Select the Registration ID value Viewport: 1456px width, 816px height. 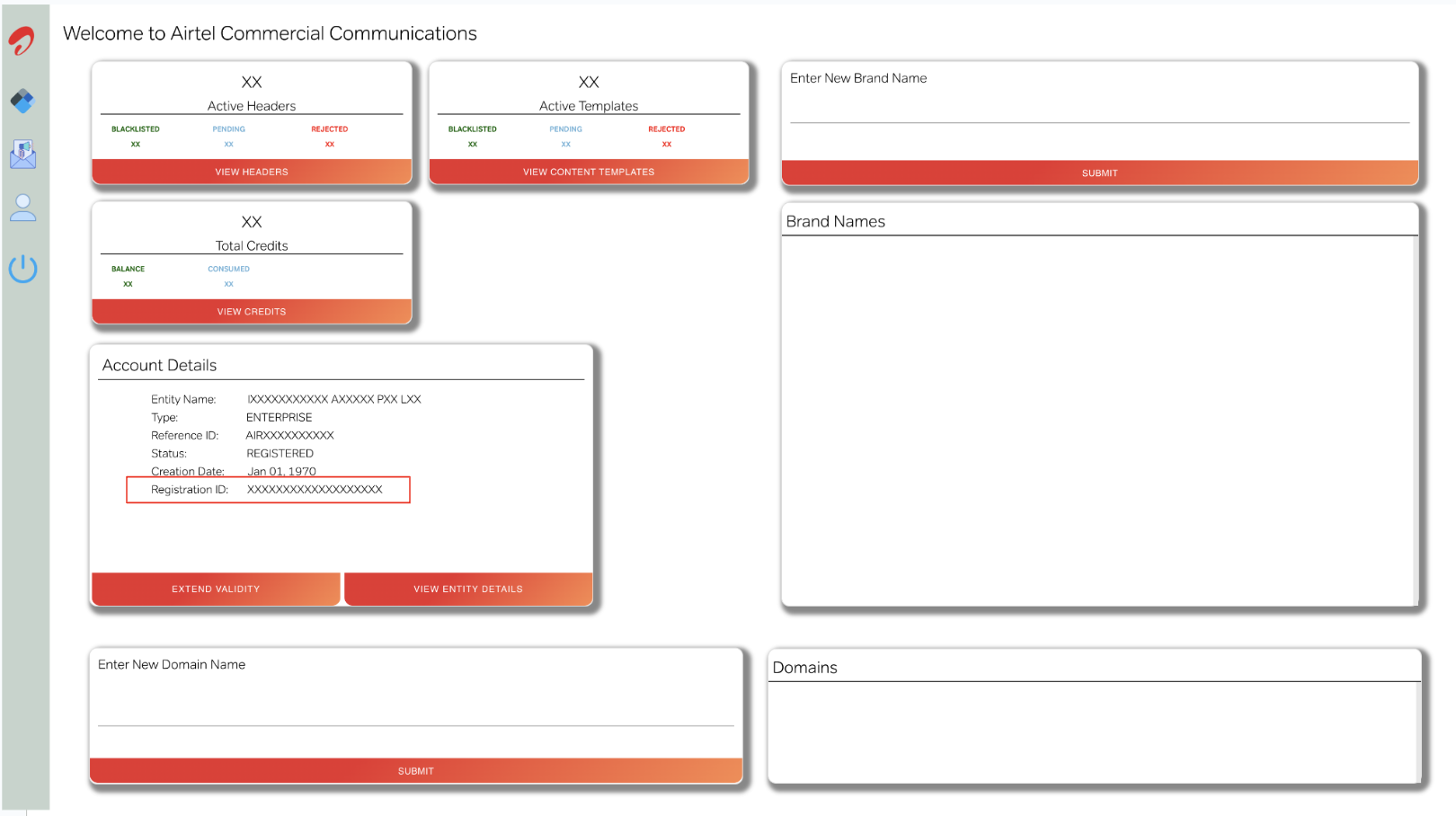[x=315, y=490]
